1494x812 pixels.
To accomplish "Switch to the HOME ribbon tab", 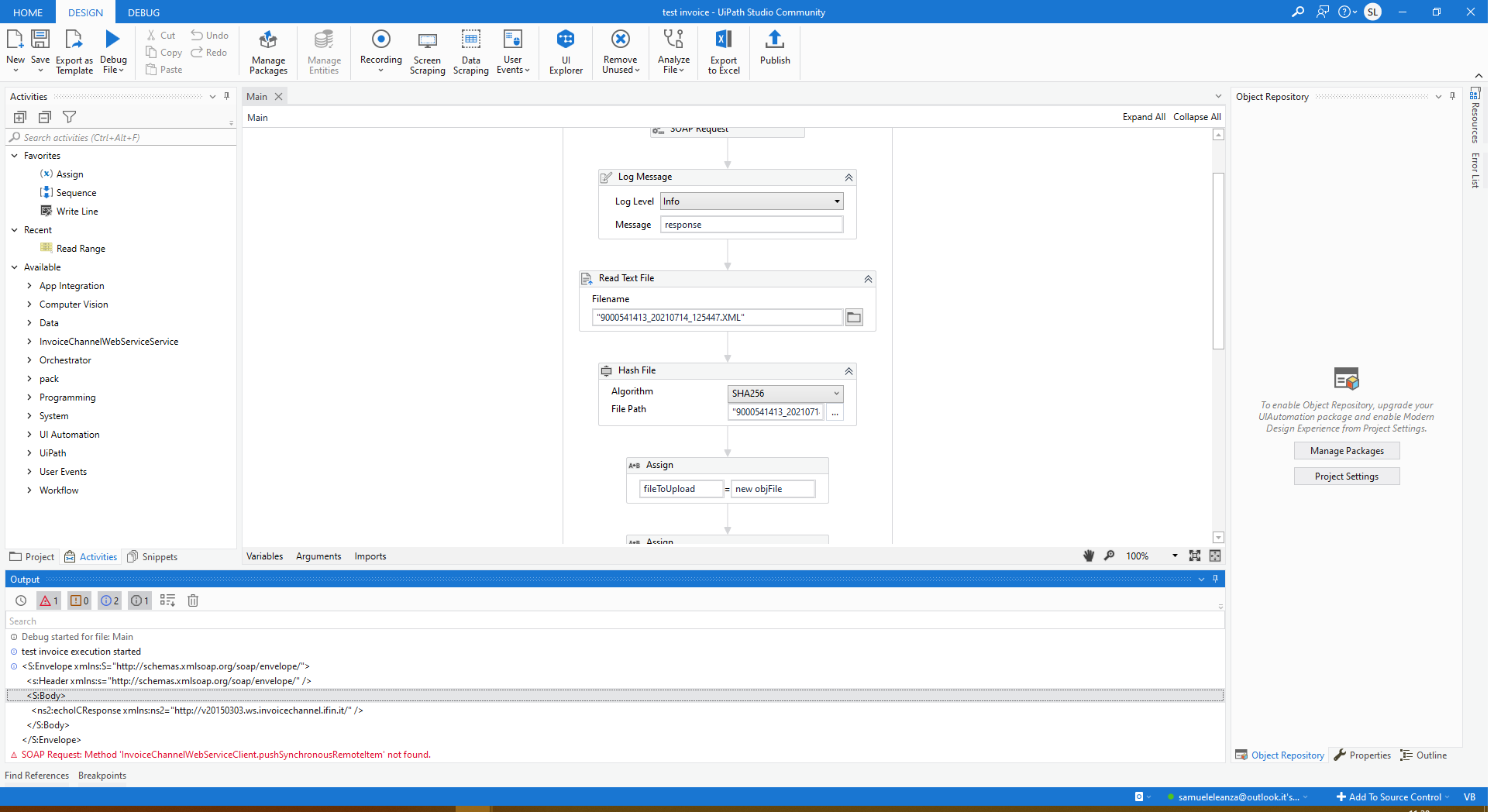I will click(28, 12).
